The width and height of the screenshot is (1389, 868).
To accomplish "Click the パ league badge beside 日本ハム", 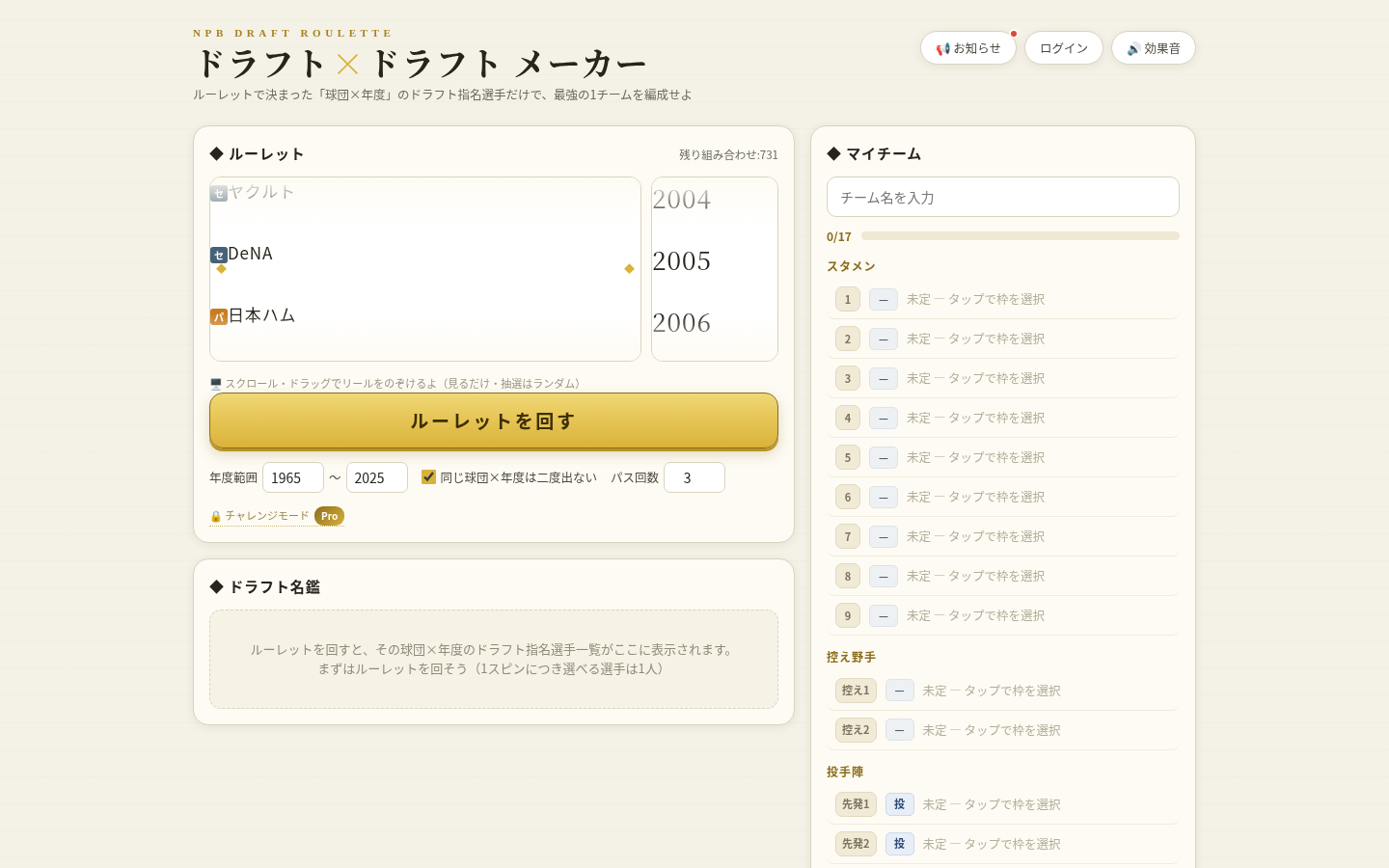I will 219,316.
